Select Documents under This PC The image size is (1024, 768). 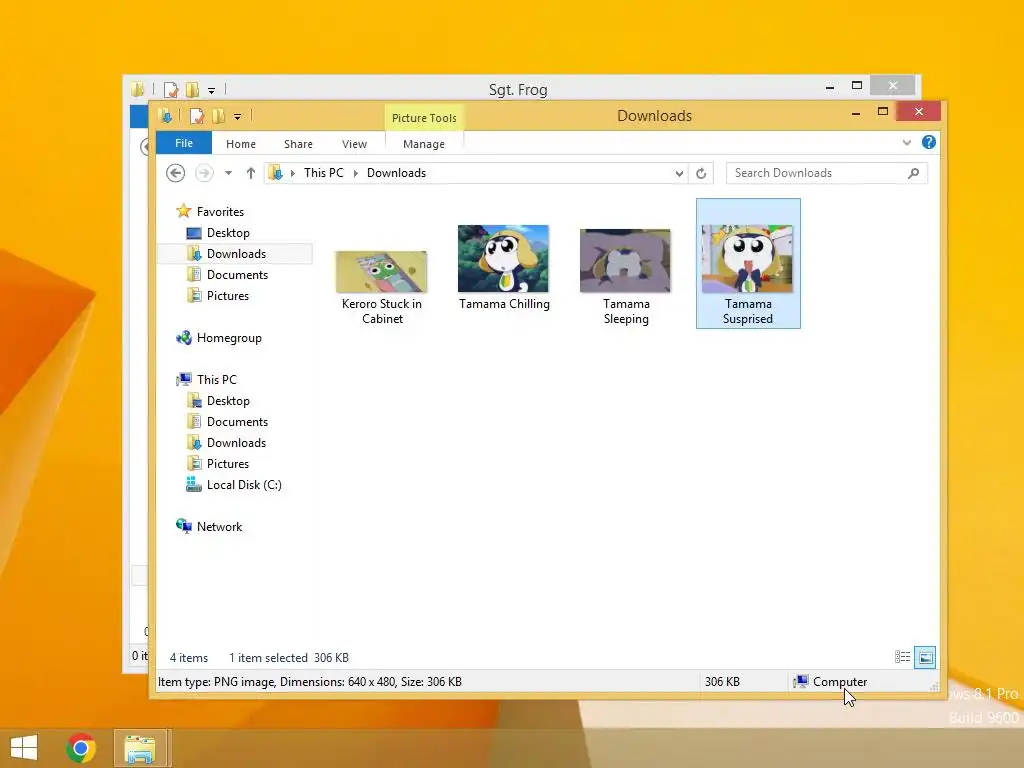[x=237, y=421]
